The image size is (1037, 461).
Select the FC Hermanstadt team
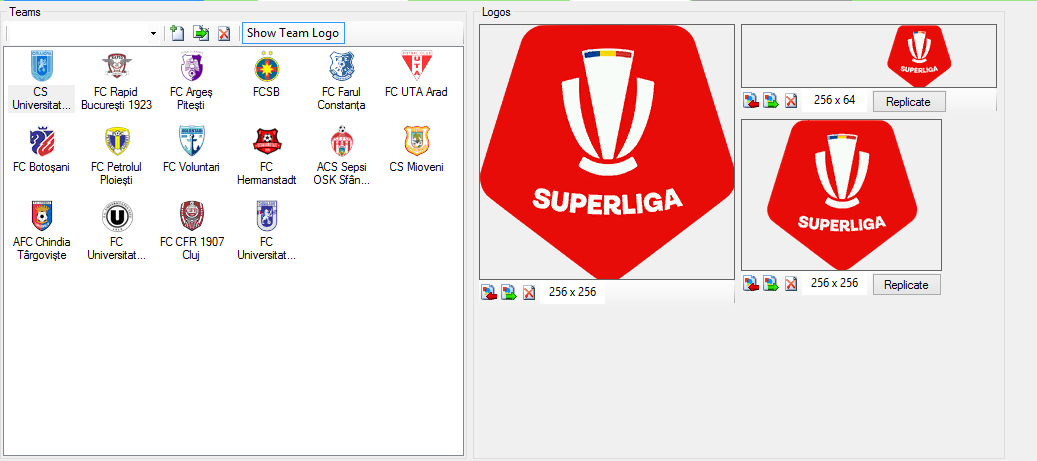(x=267, y=157)
